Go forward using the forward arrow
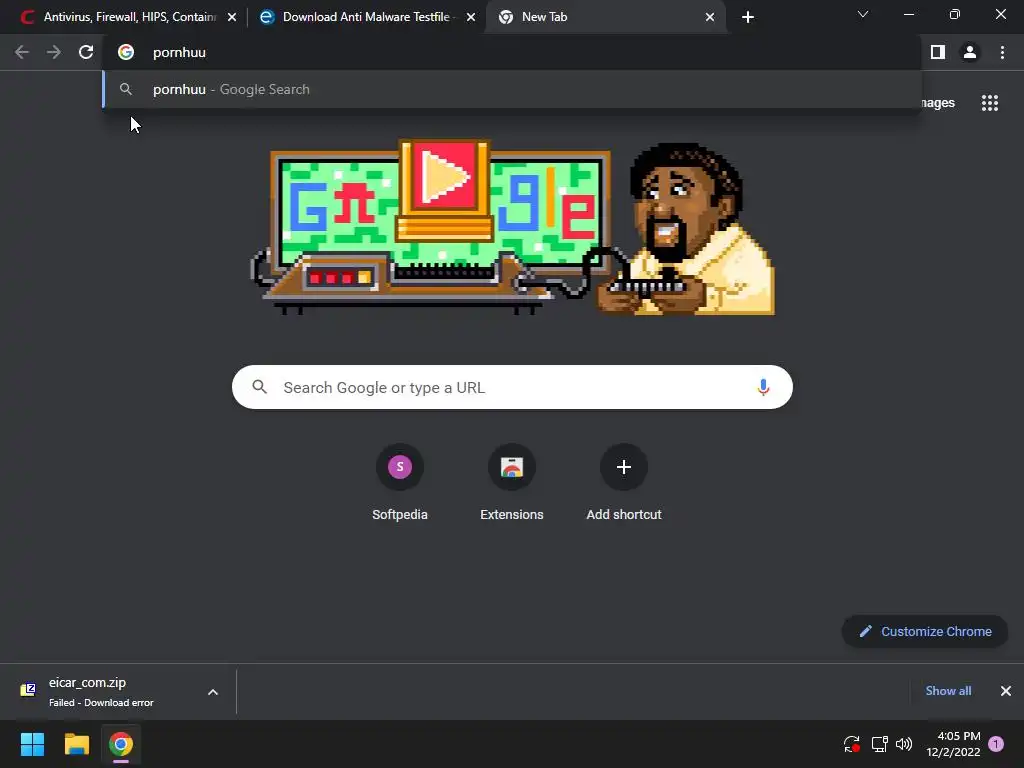The width and height of the screenshot is (1024, 768). pyautogui.click(x=54, y=52)
